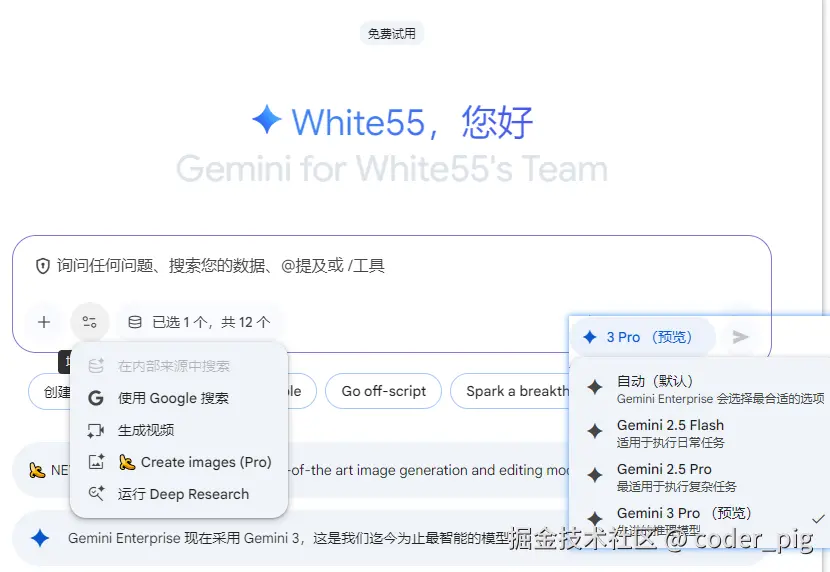Screen dimensions: 830x572
Task: Open the 已选 1 个，共 12 个 source selector
Action: (200, 322)
